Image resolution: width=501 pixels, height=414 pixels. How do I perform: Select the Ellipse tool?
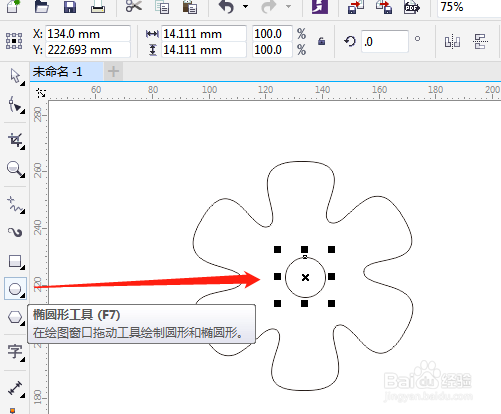click(x=15, y=289)
